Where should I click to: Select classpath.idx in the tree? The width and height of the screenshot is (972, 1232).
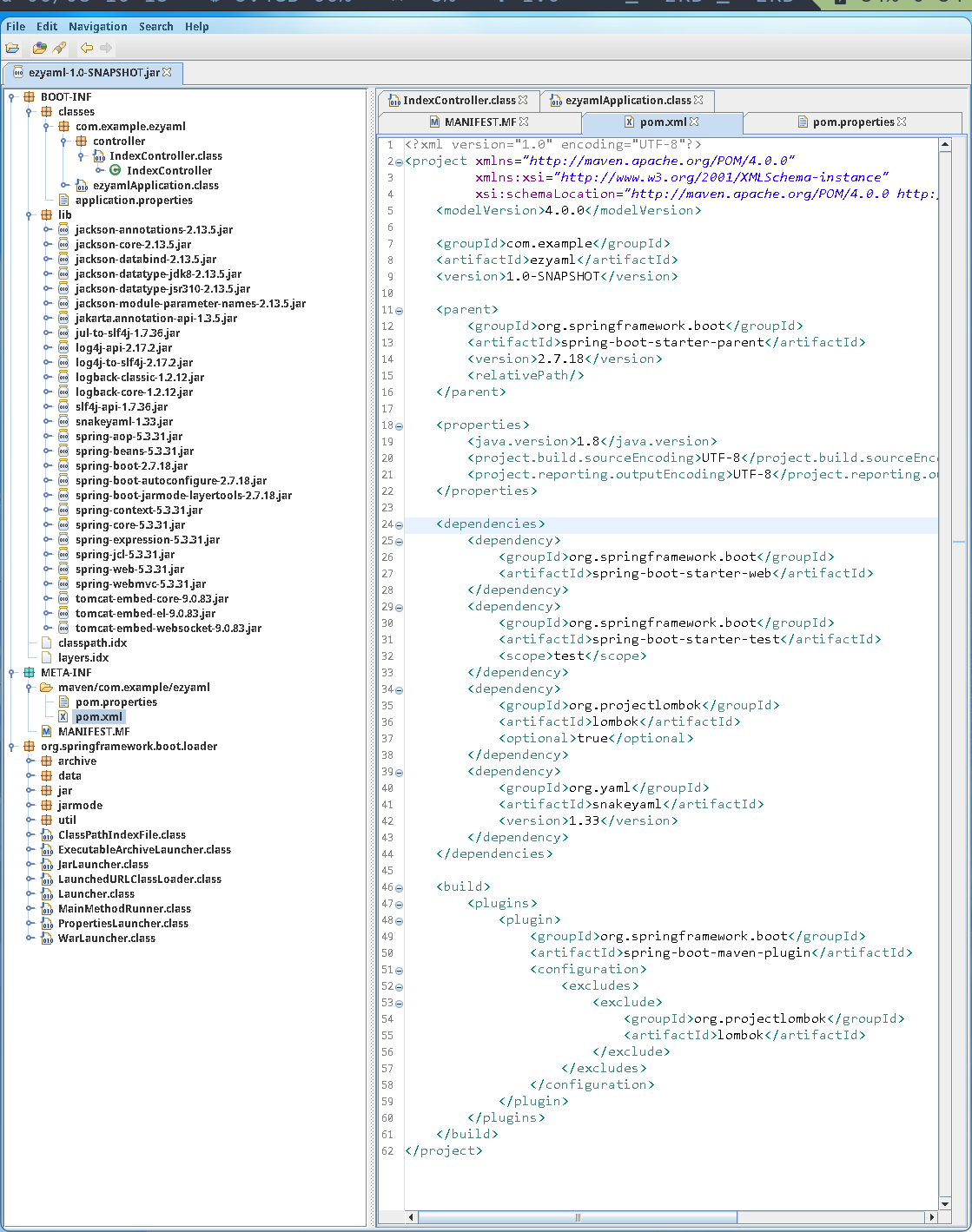[x=93, y=643]
